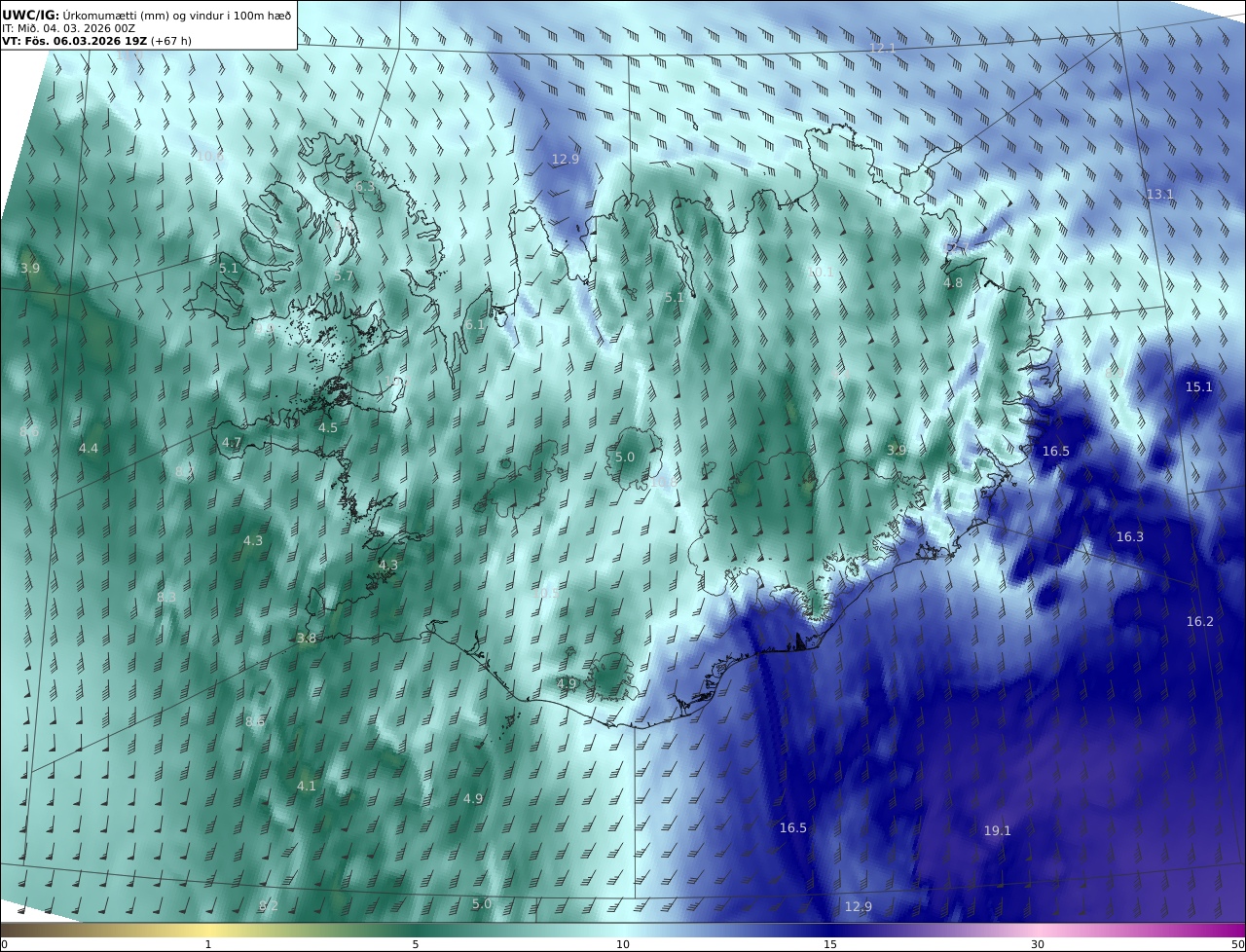Click the color scale tick label 1
The height and width of the screenshot is (952, 1246).
[x=208, y=944]
